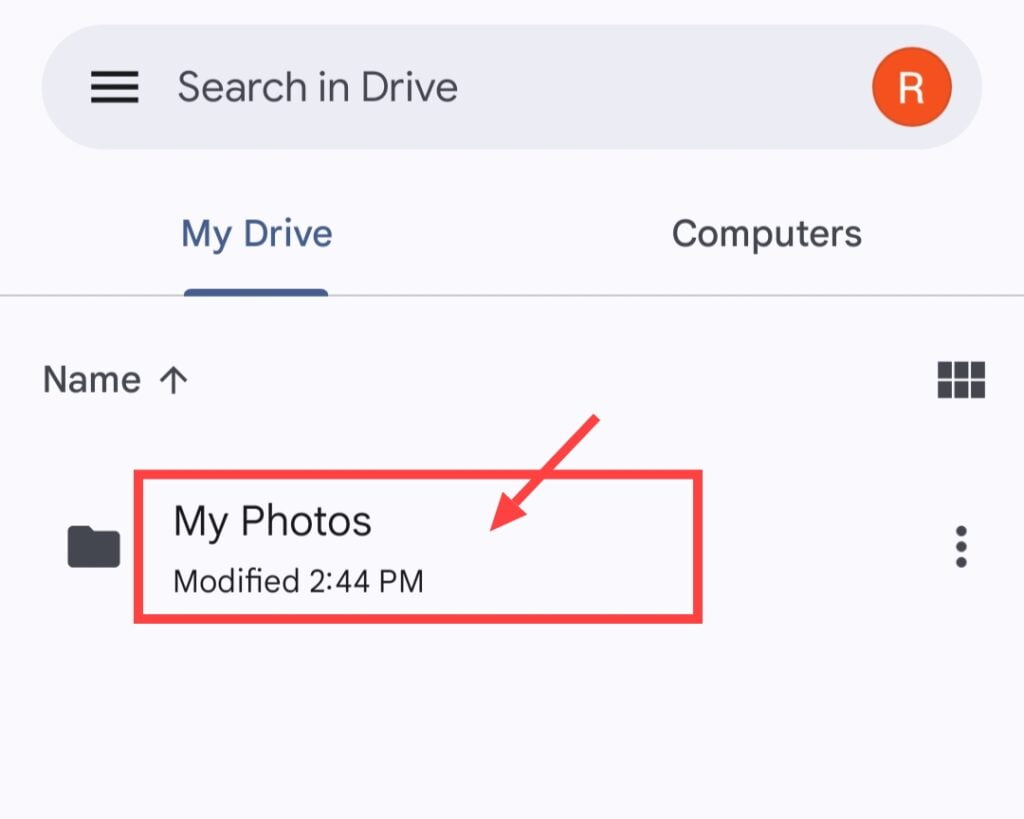Tap the blue underline beneath My Drive
Image resolution: width=1024 pixels, height=819 pixels.
point(256,292)
